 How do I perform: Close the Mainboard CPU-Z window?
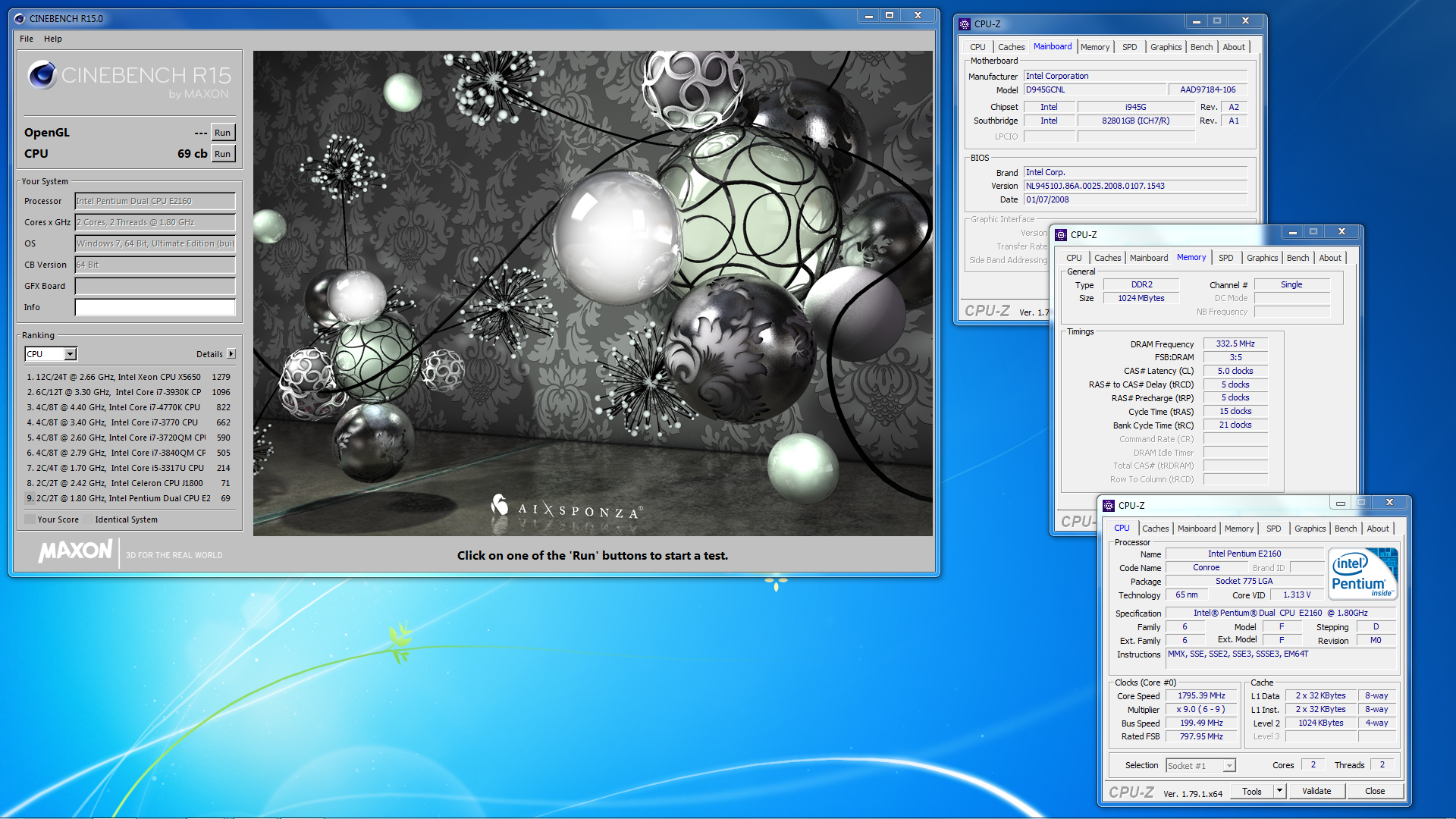1245,21
